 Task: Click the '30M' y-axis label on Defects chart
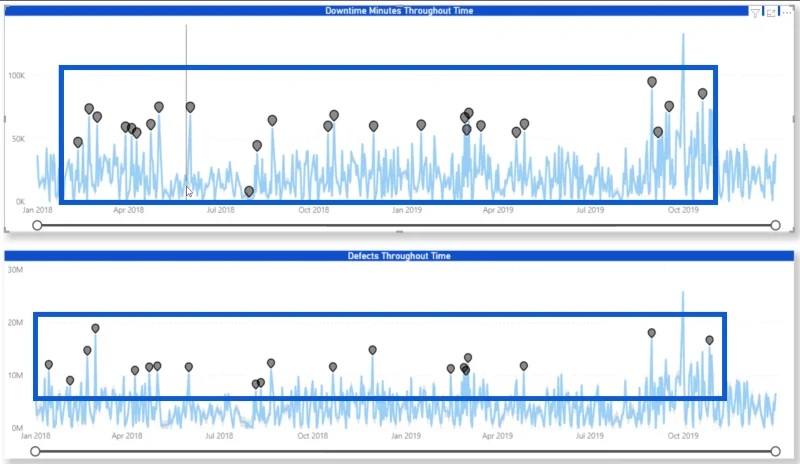tap(15, 270)
